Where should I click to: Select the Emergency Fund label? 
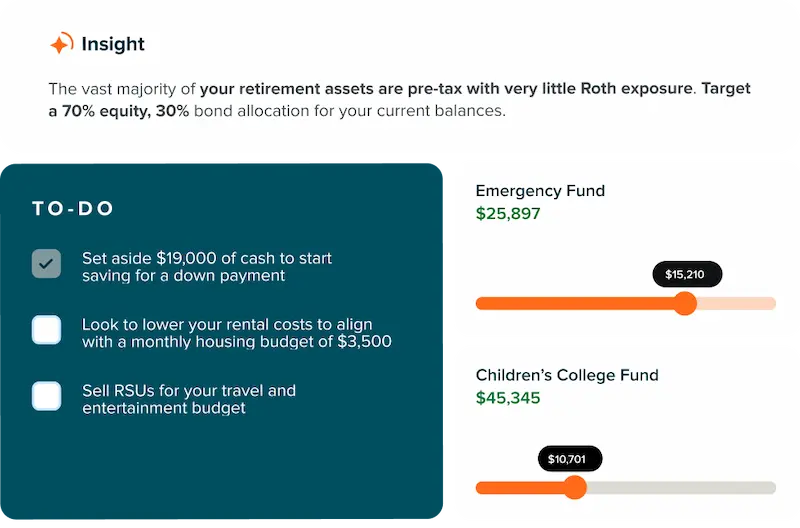point(540,191)
